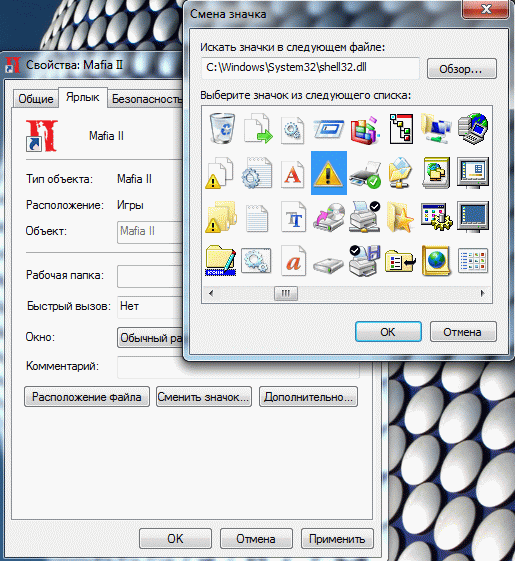Pick the CD drive with arrow icon
The height and width of the screenshot is (561, 515).
coord(329,217)
